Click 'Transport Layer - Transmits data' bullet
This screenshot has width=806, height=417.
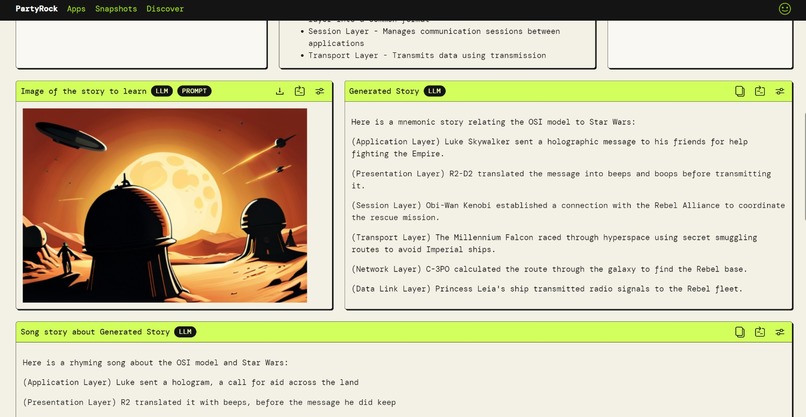(x=427, y=56)
